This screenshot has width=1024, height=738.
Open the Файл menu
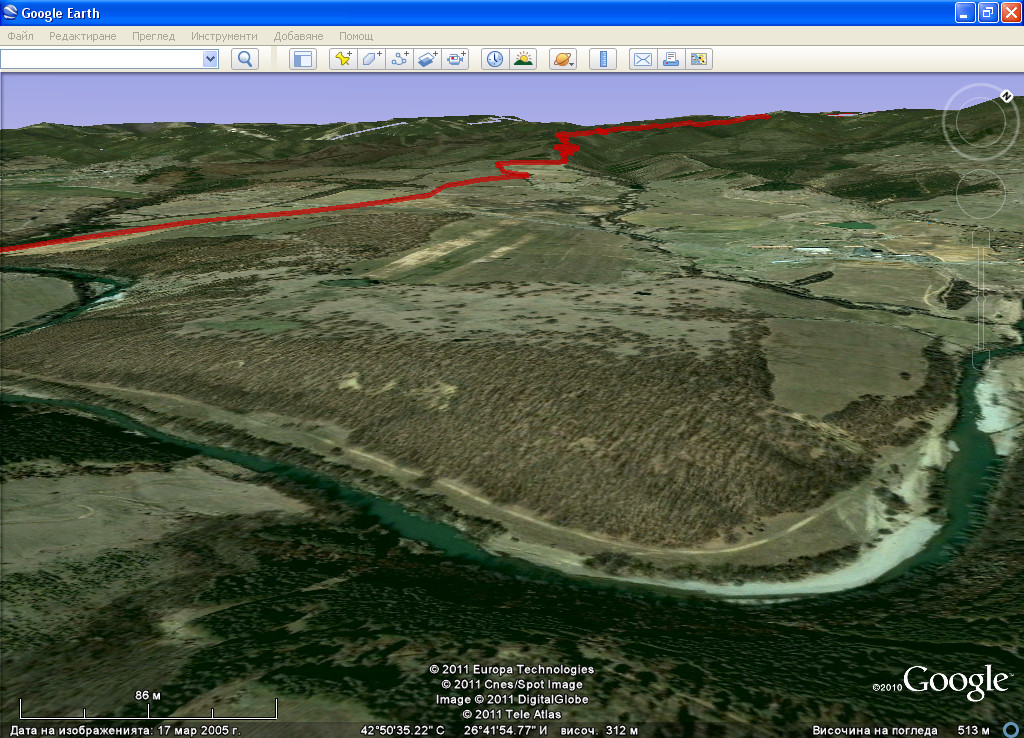(x=20, y=36)
